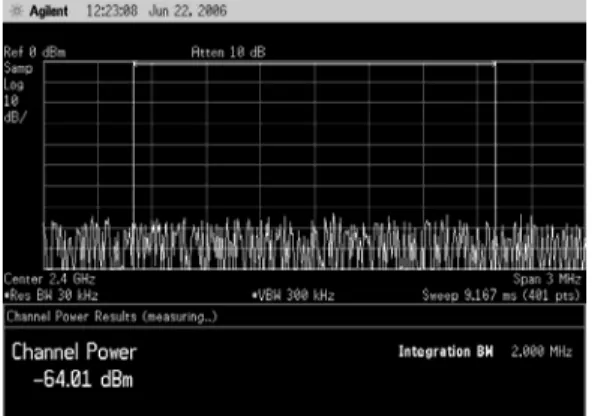Viewport: 592px width, 416px height.
Task: Click the 10 dB/ scale value
Action: tap(15, 109)
